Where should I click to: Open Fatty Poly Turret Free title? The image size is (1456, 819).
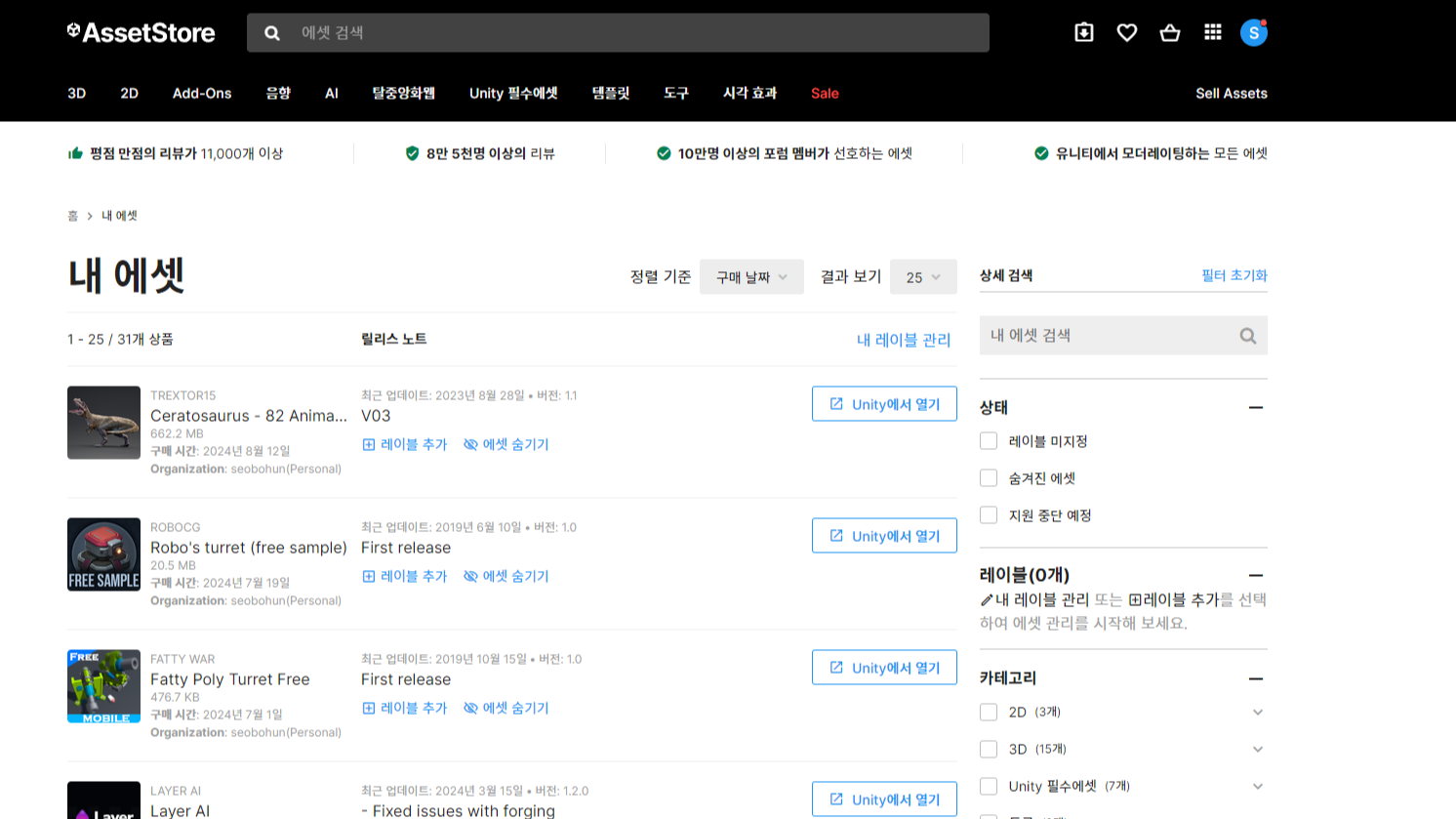pos(230,679)
